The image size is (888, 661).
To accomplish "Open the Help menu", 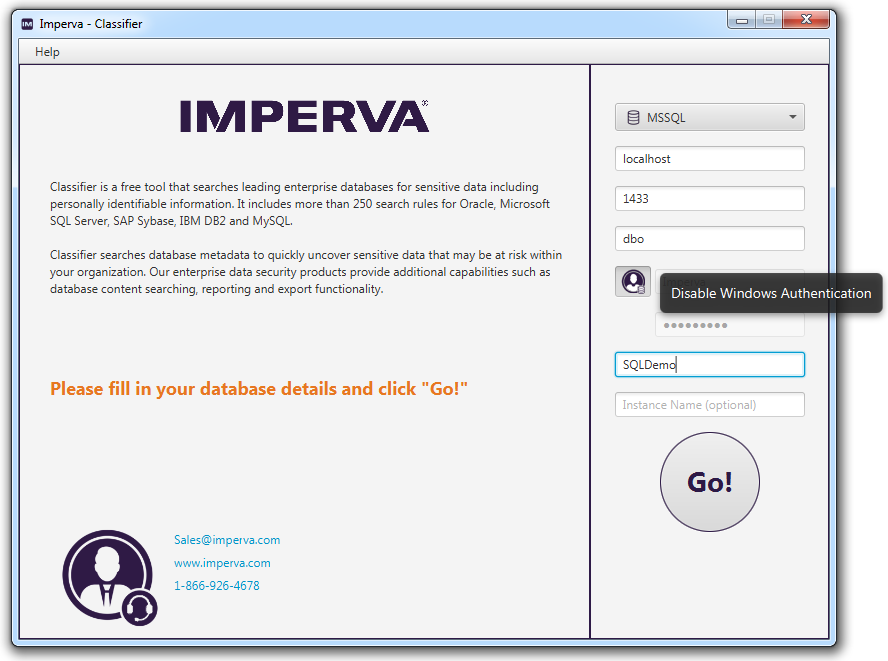I will (x=47, y=52).
